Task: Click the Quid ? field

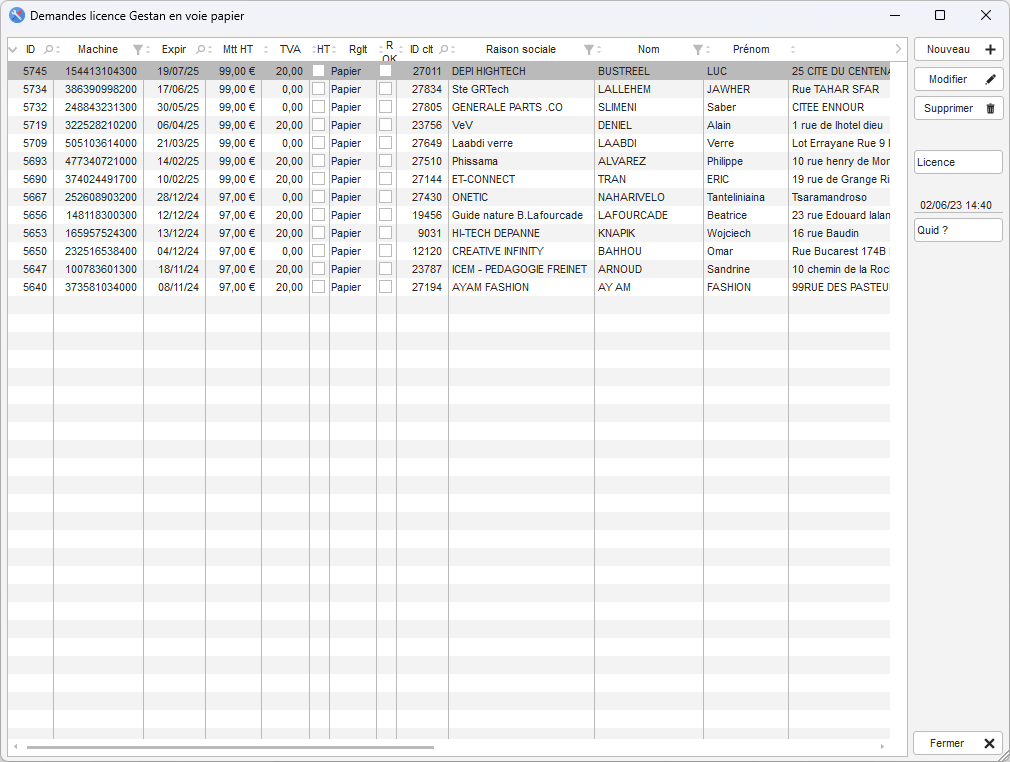Action: click(958, 230)
